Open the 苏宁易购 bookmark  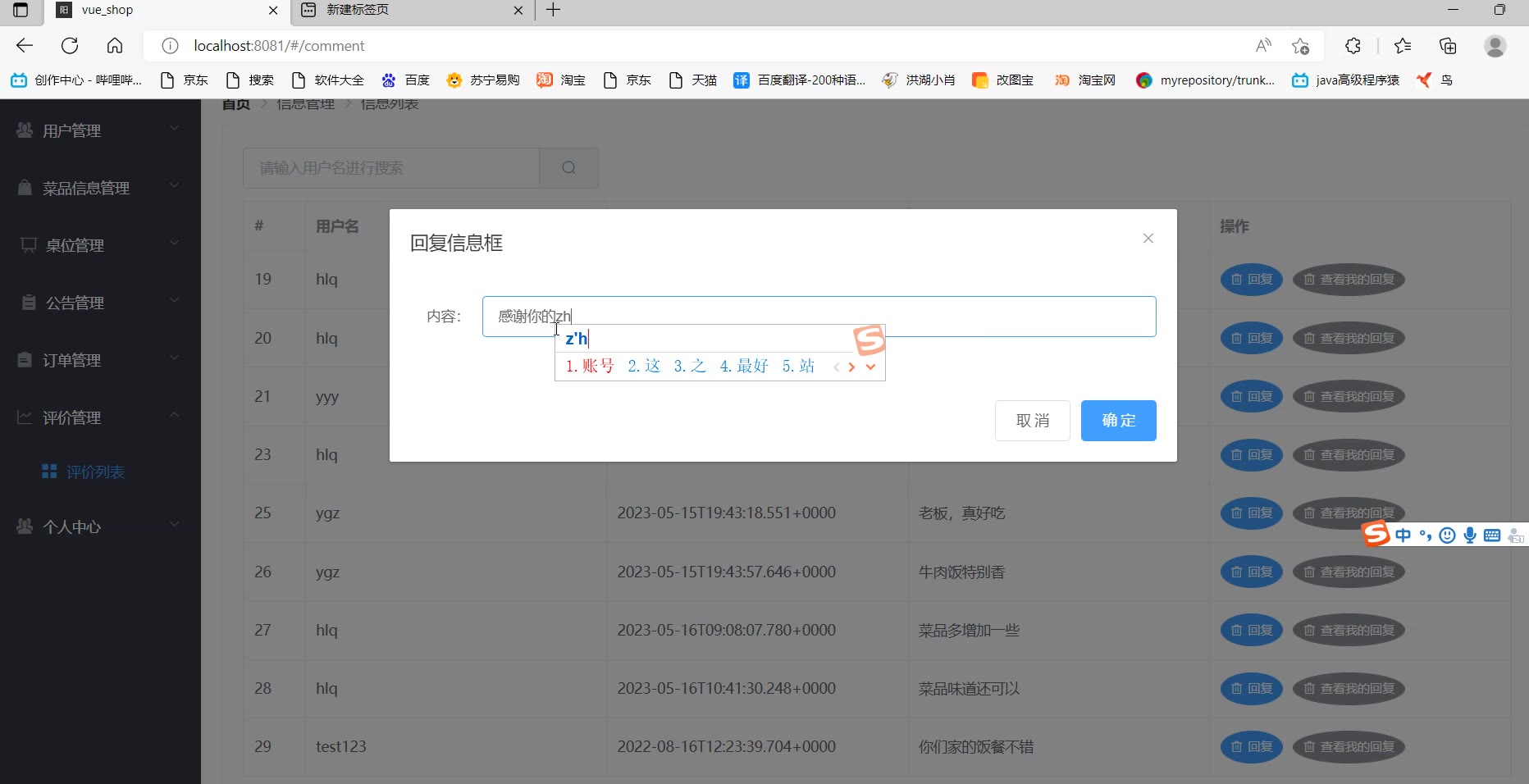(x=483, y=80)
